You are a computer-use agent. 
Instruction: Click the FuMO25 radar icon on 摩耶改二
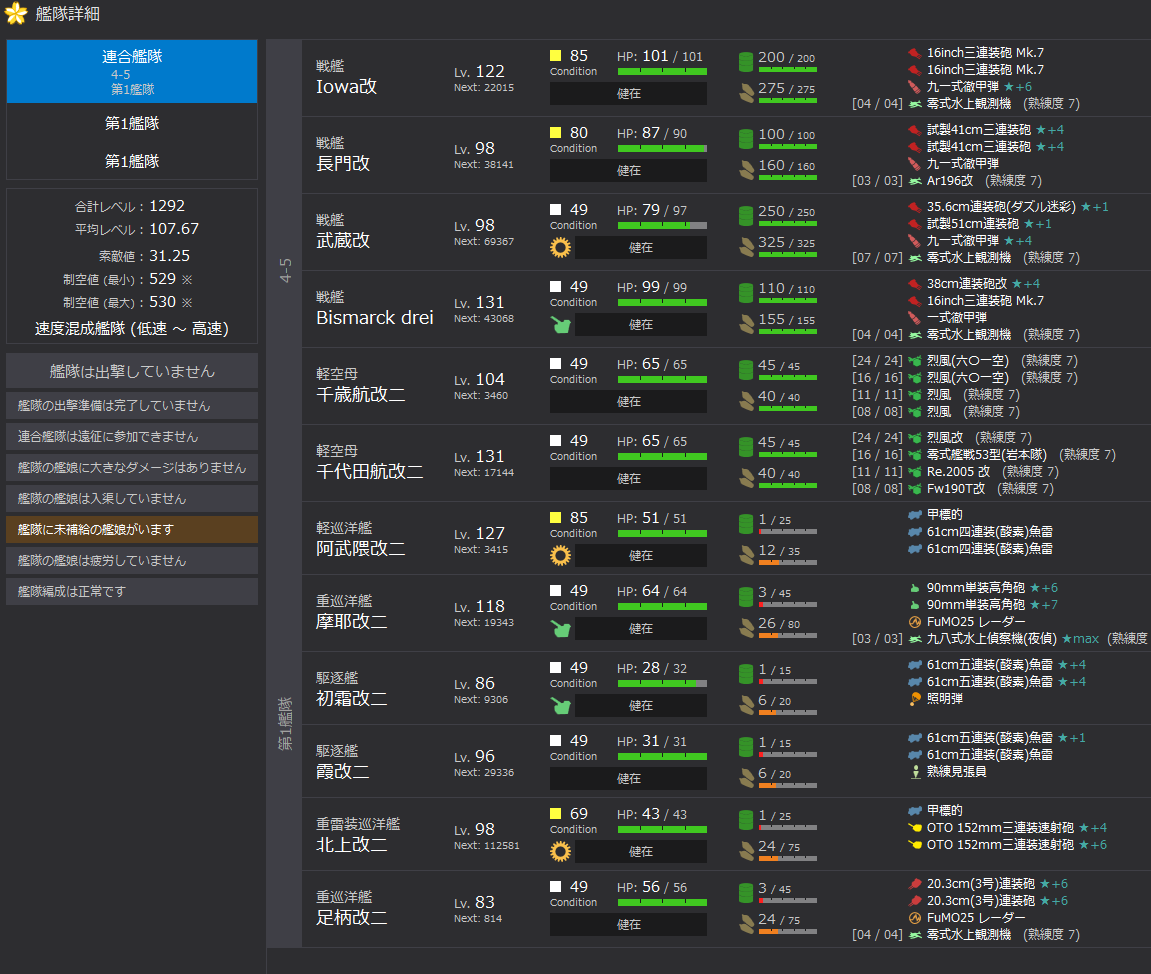click(914, 621)
